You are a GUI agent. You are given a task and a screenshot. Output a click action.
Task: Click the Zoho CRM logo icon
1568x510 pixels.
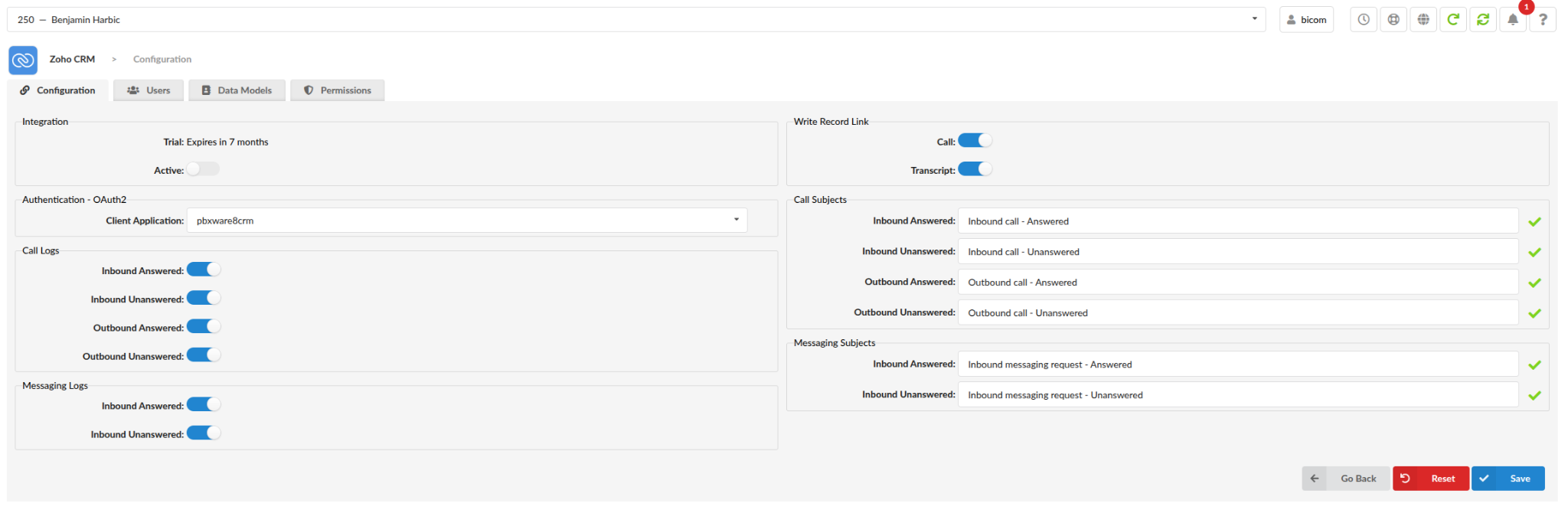click(23, 60)
